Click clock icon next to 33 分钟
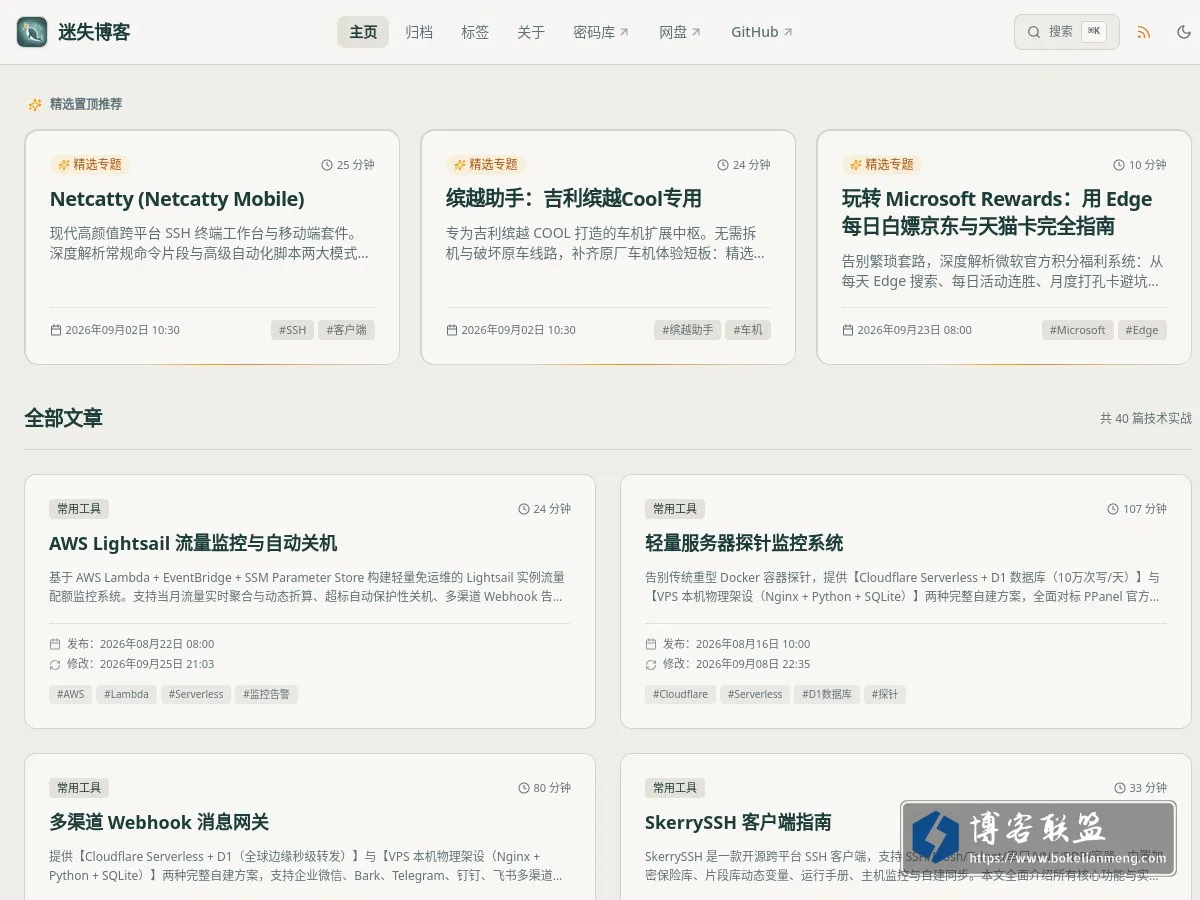Screen dimensions: 1200x900 point(1120,788)
